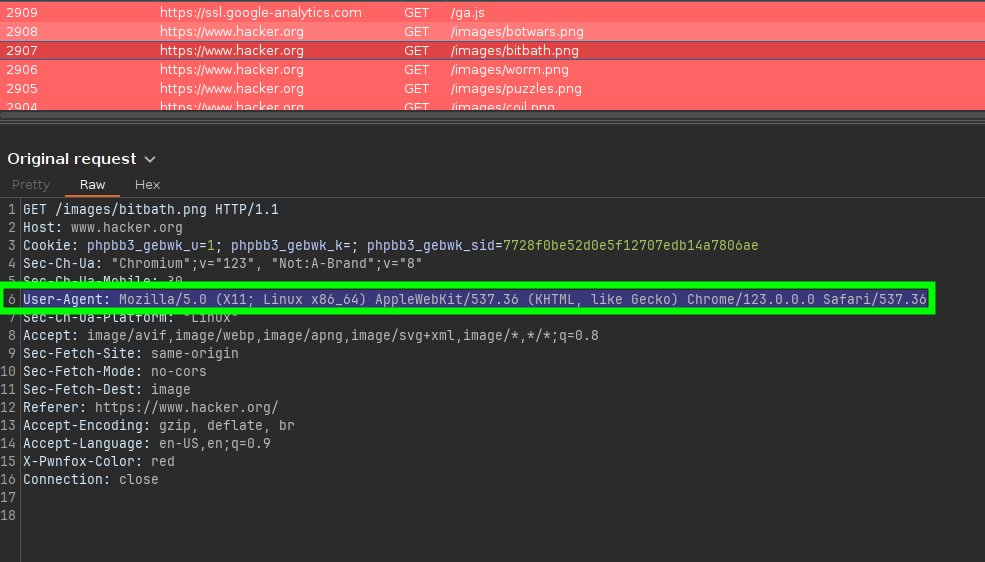The image size is (985, 562).
Task: Select request row 2907 bitbath.png
Action: click(492, 50)
